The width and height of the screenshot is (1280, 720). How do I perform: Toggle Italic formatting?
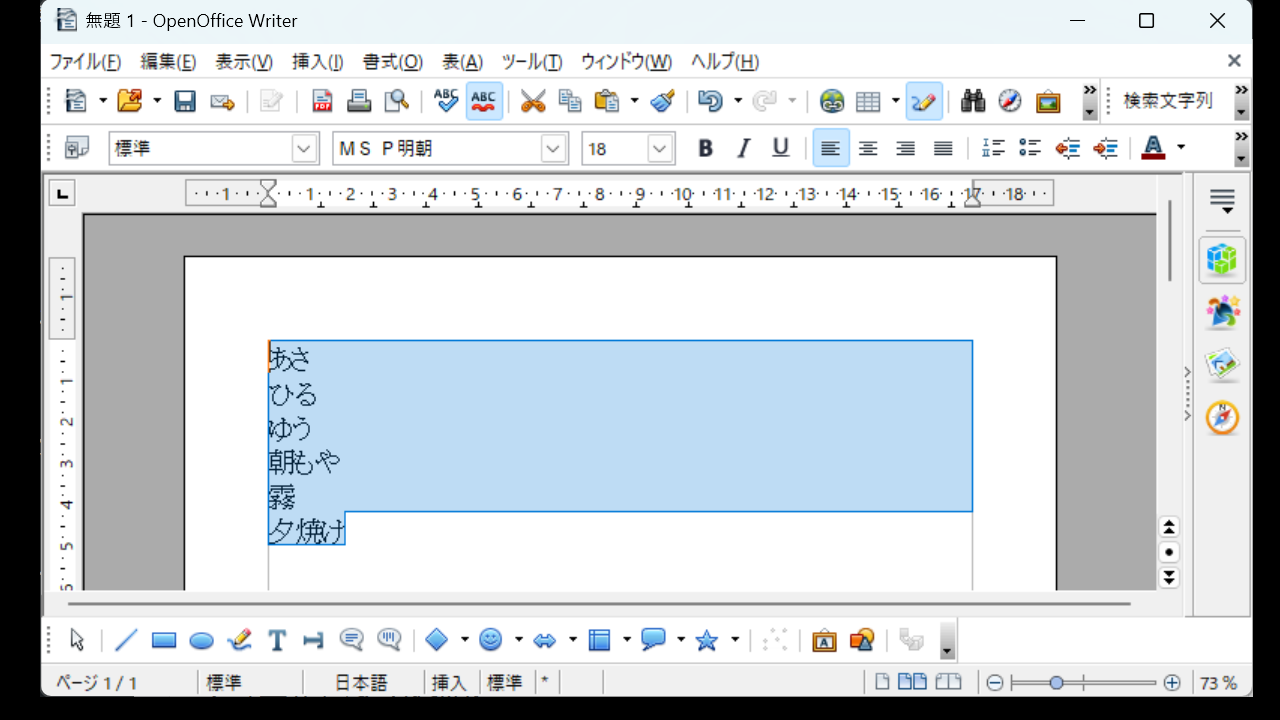[743, 148]
